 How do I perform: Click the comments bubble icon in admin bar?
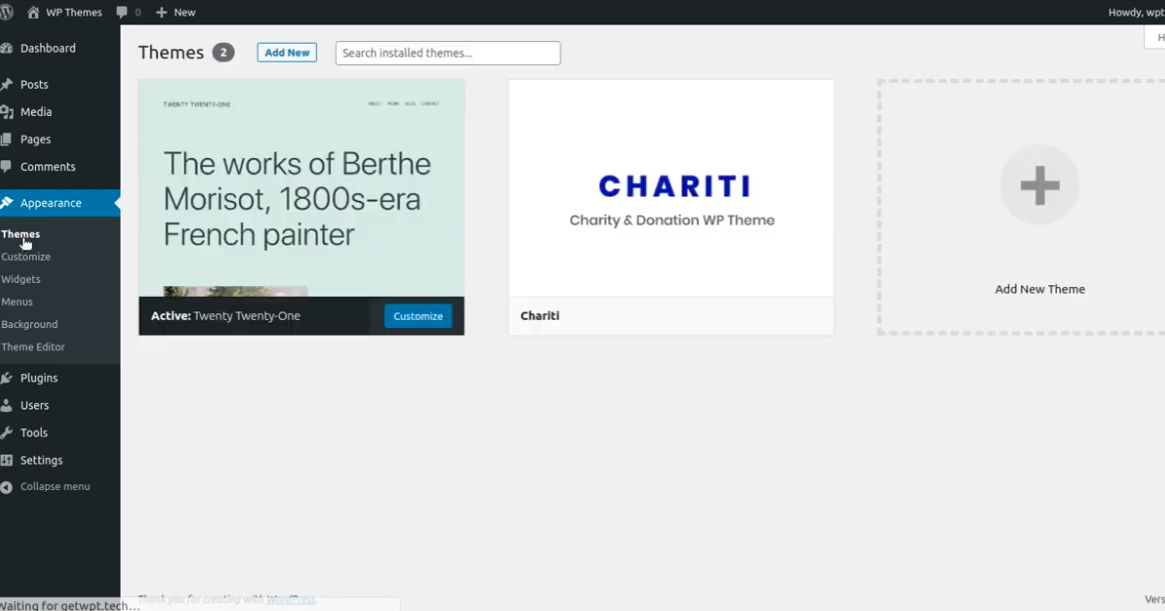click(x=122, y=12)
